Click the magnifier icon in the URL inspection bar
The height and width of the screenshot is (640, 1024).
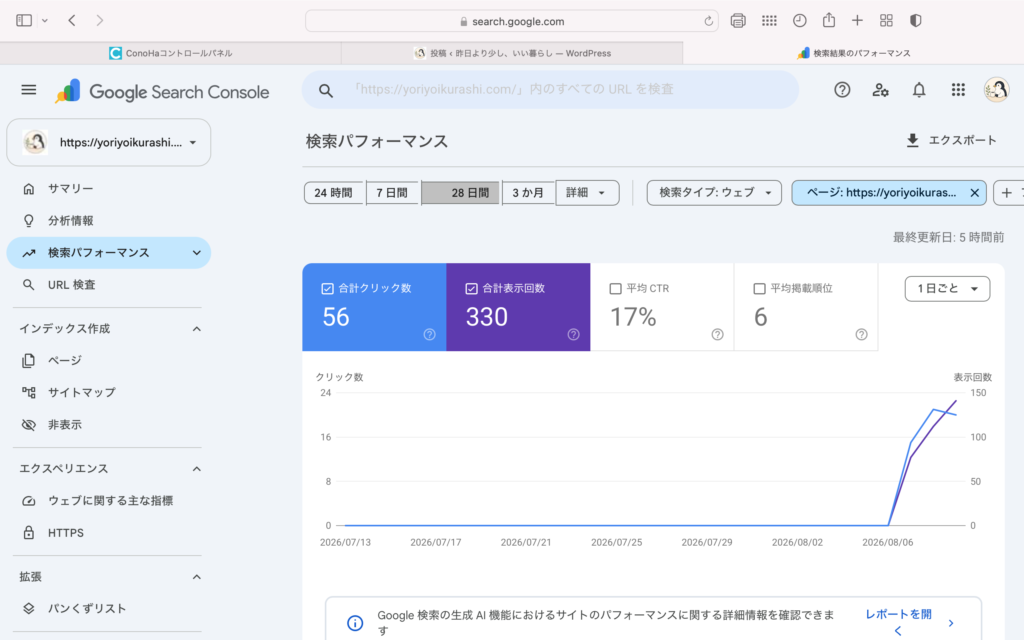(x=326, y=91)
